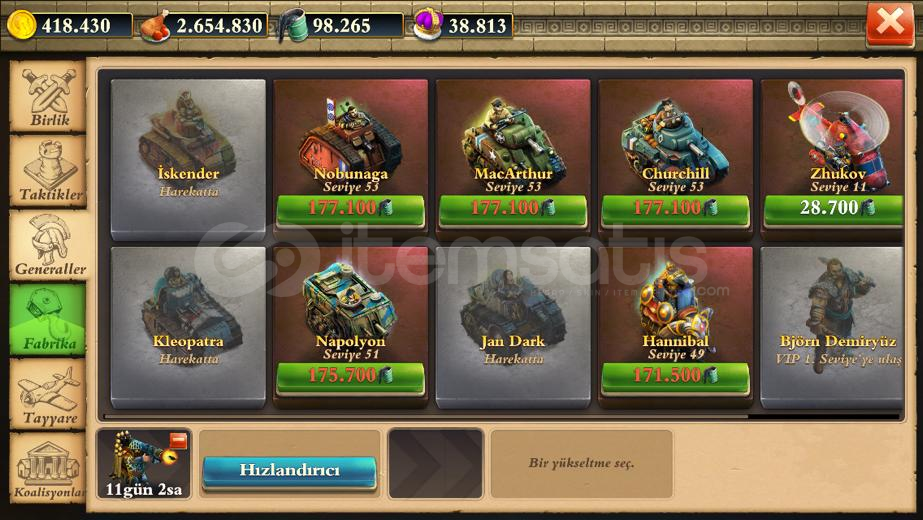Open the Taktikler chess rook tab
The image size is (923, 520).
tap(48, 171)
